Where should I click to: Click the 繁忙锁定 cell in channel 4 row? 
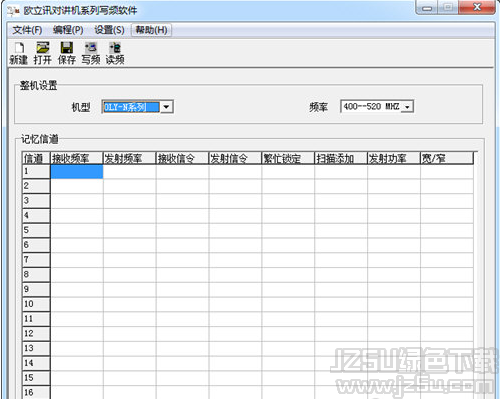click(x=288, y=216)
